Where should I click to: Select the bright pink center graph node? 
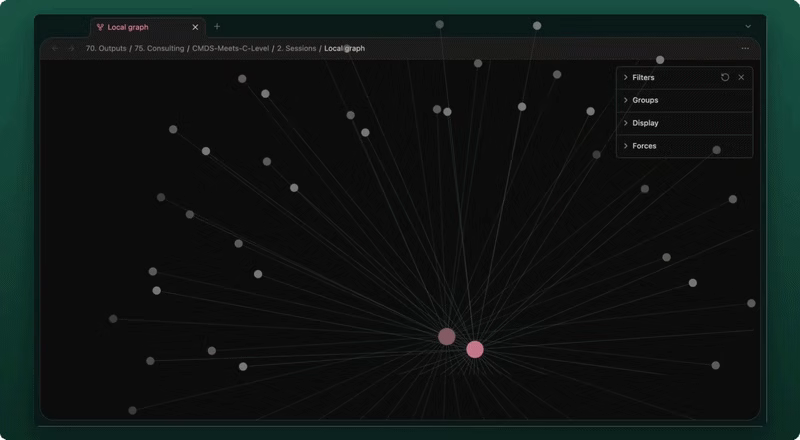[x=474, y=350]
